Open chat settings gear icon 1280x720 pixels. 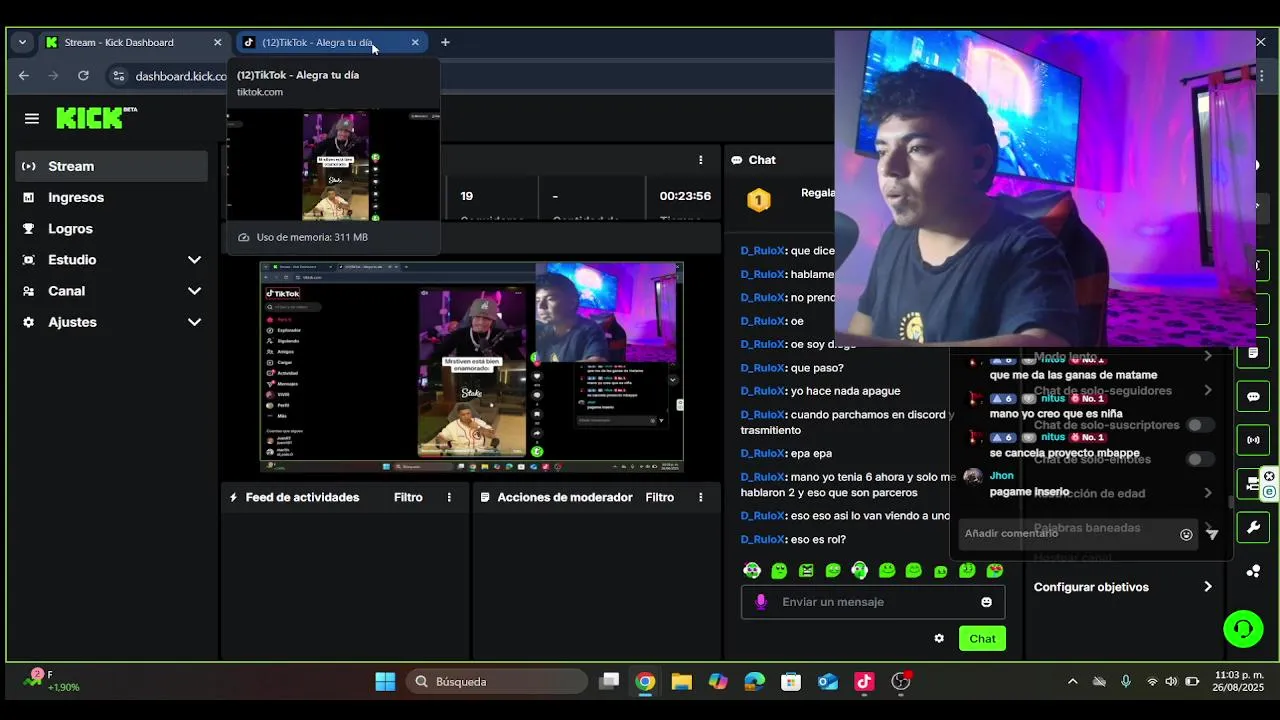[x=939, y=638]
